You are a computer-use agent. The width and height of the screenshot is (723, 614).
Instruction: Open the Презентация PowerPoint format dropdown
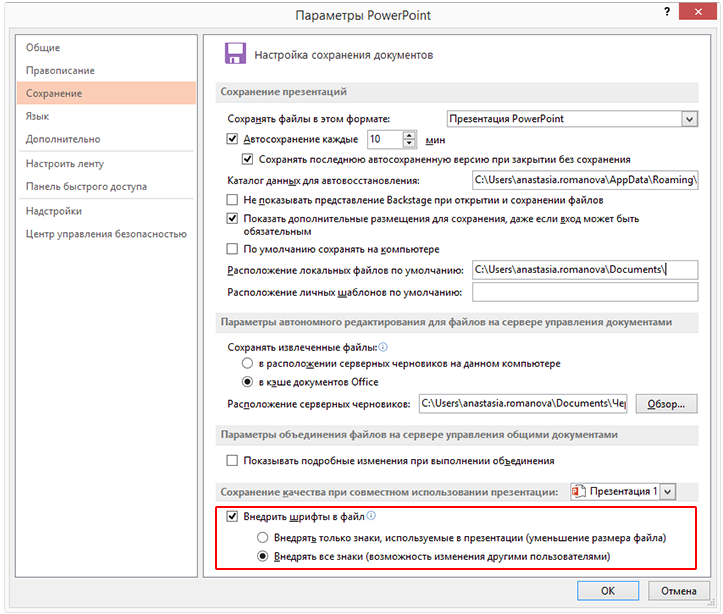click(x=689, y=119)
